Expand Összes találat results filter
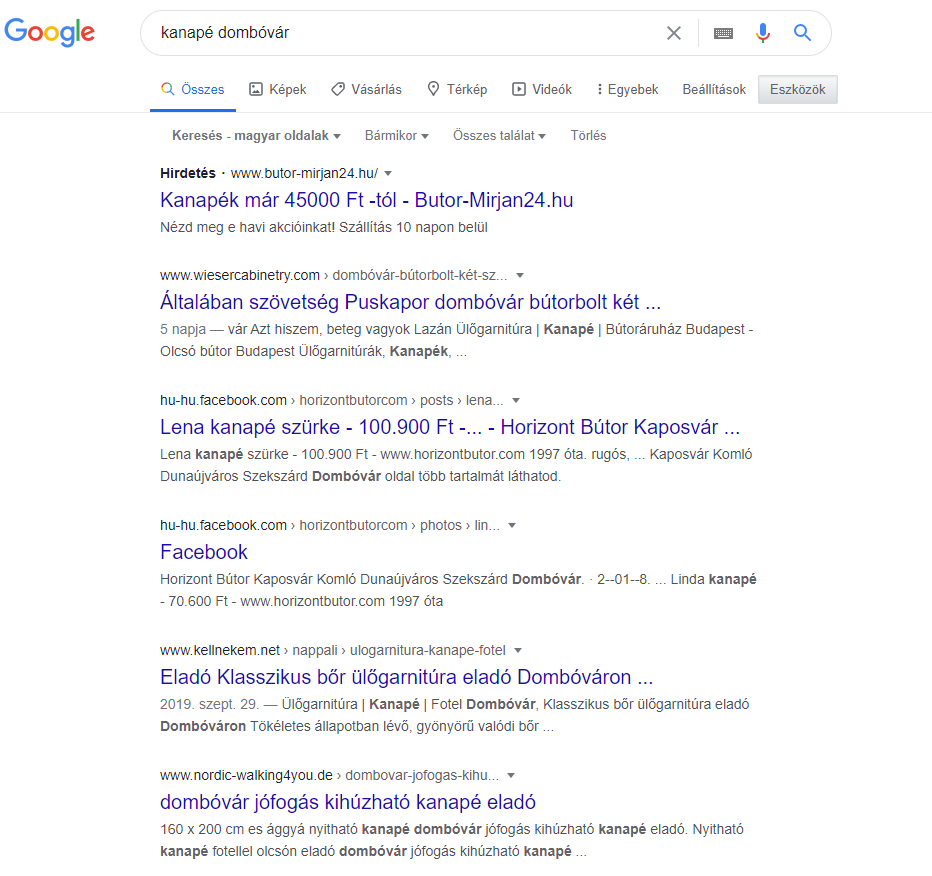This screenshot has width=932, height=876. coord(499,136)
